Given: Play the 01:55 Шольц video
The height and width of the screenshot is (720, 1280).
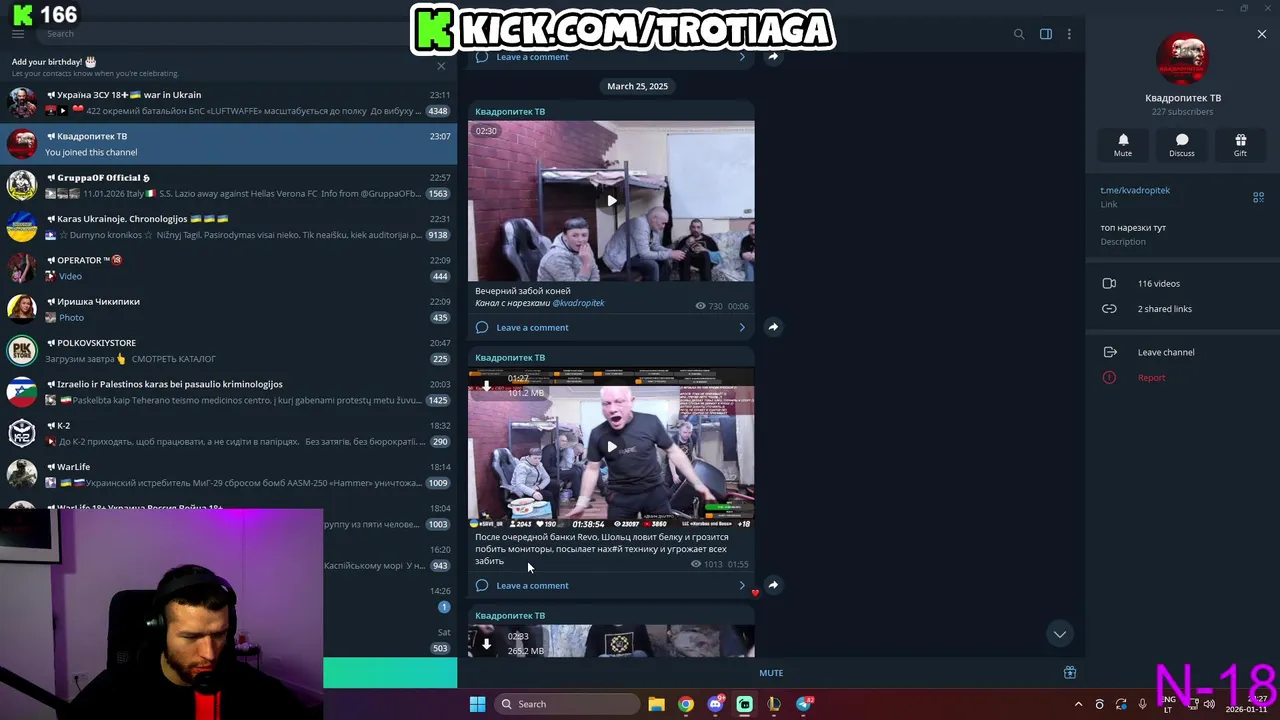Looking at the screenshot, I should click(x=611, y=447).
